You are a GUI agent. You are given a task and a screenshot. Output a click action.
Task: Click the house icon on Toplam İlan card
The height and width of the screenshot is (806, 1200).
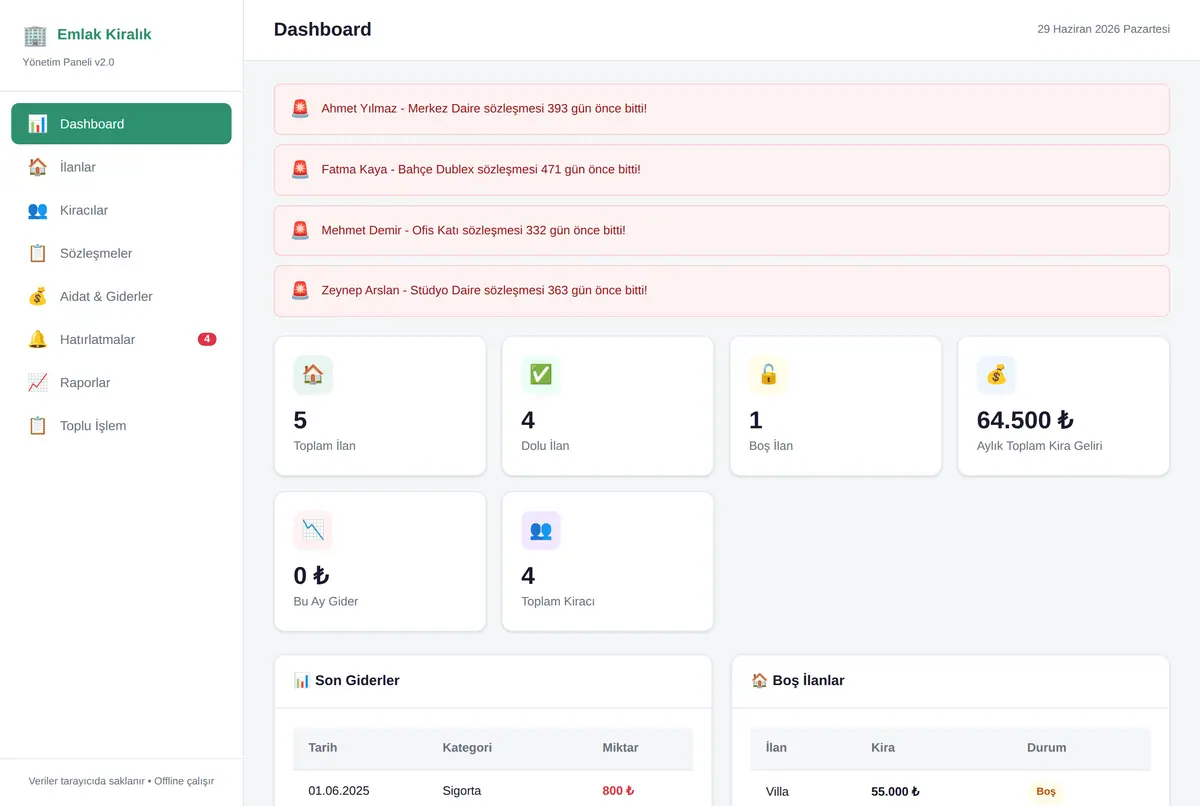coord(313,375)
